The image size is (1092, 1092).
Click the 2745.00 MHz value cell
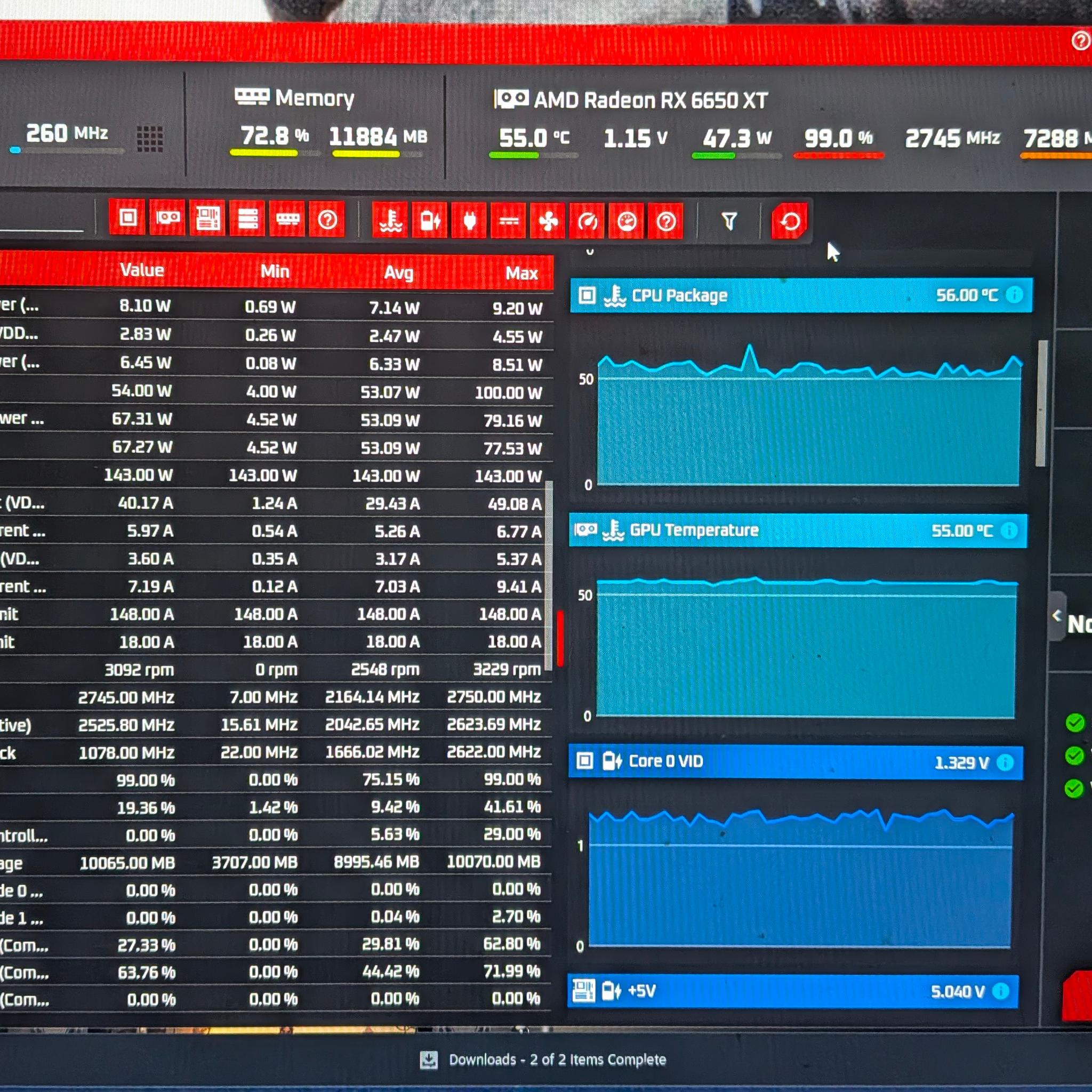[x=126, y=697]
